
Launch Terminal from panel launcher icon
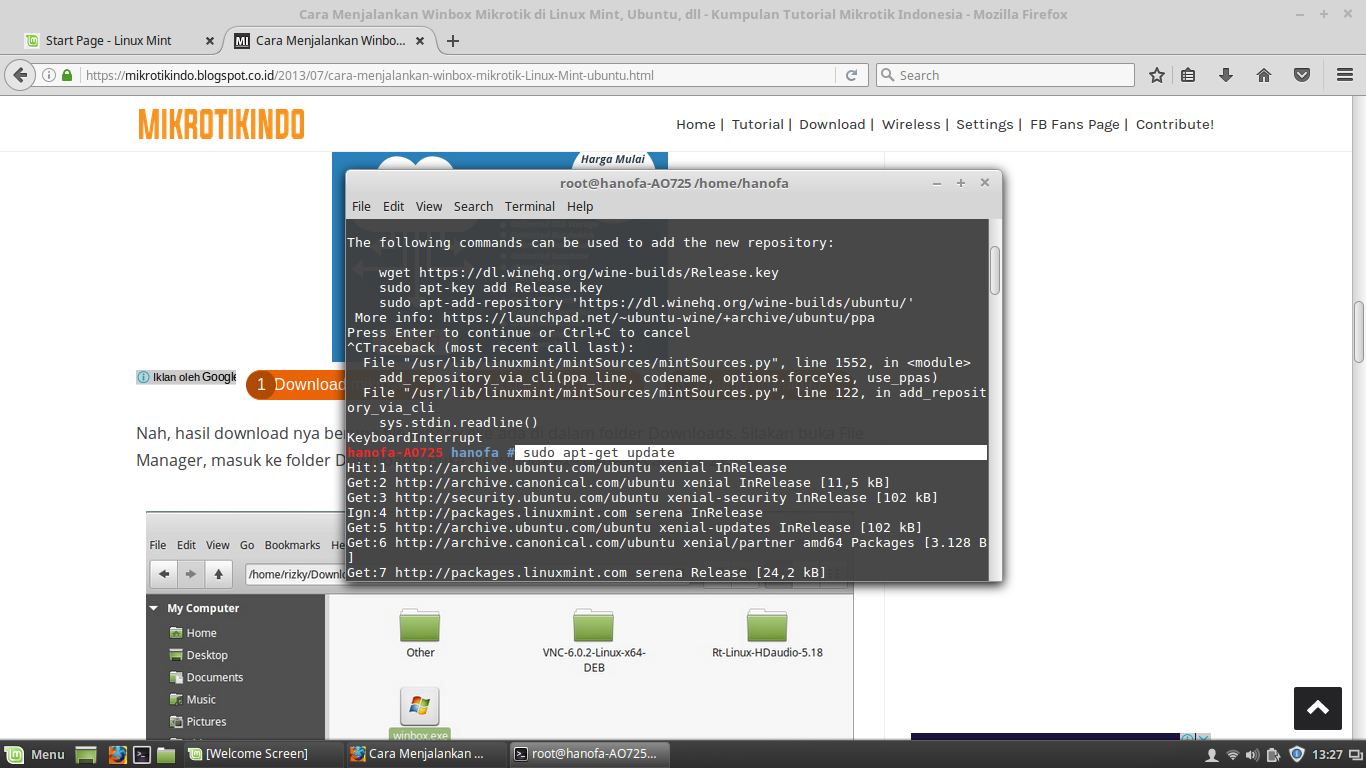142,754
